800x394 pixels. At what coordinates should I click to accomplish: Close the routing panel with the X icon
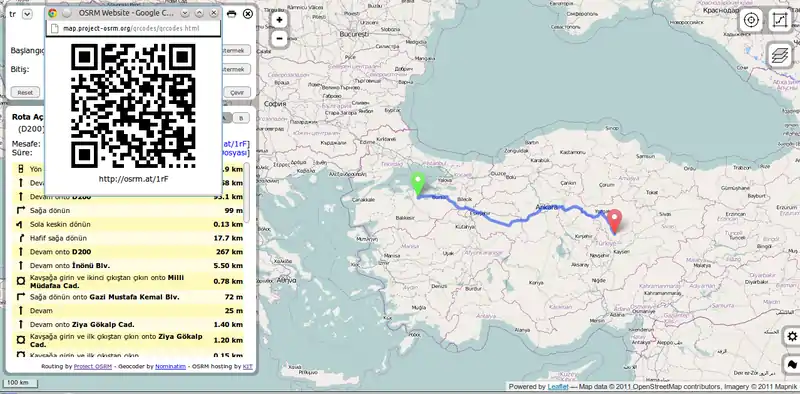pos(248,14)
